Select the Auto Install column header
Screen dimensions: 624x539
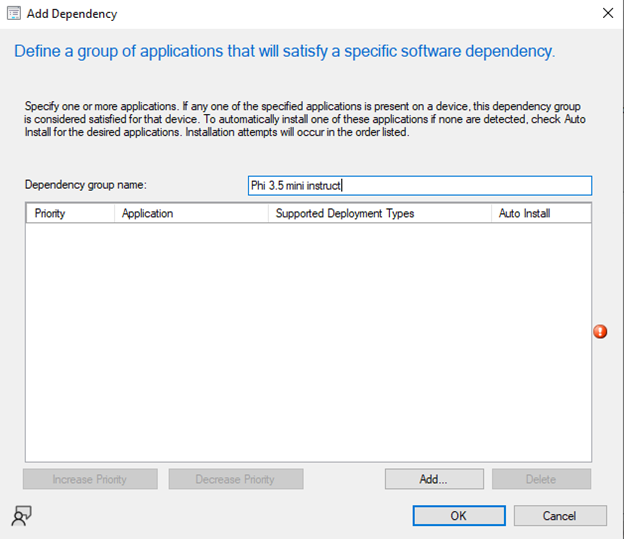coord(524,213)
